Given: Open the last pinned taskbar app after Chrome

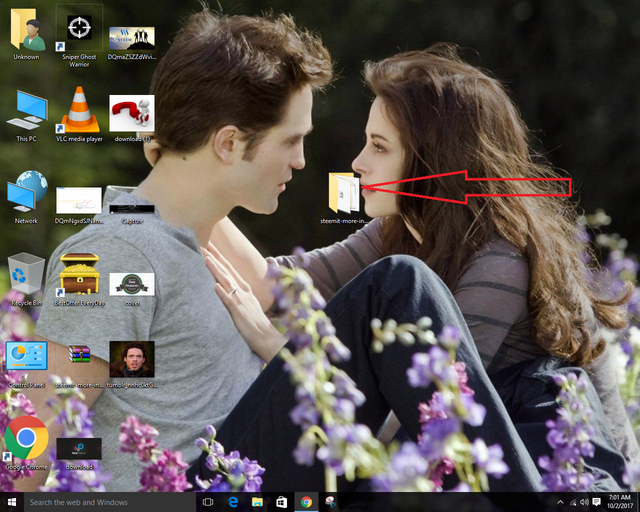Looking at the screenshot, I should pos(331,502).
